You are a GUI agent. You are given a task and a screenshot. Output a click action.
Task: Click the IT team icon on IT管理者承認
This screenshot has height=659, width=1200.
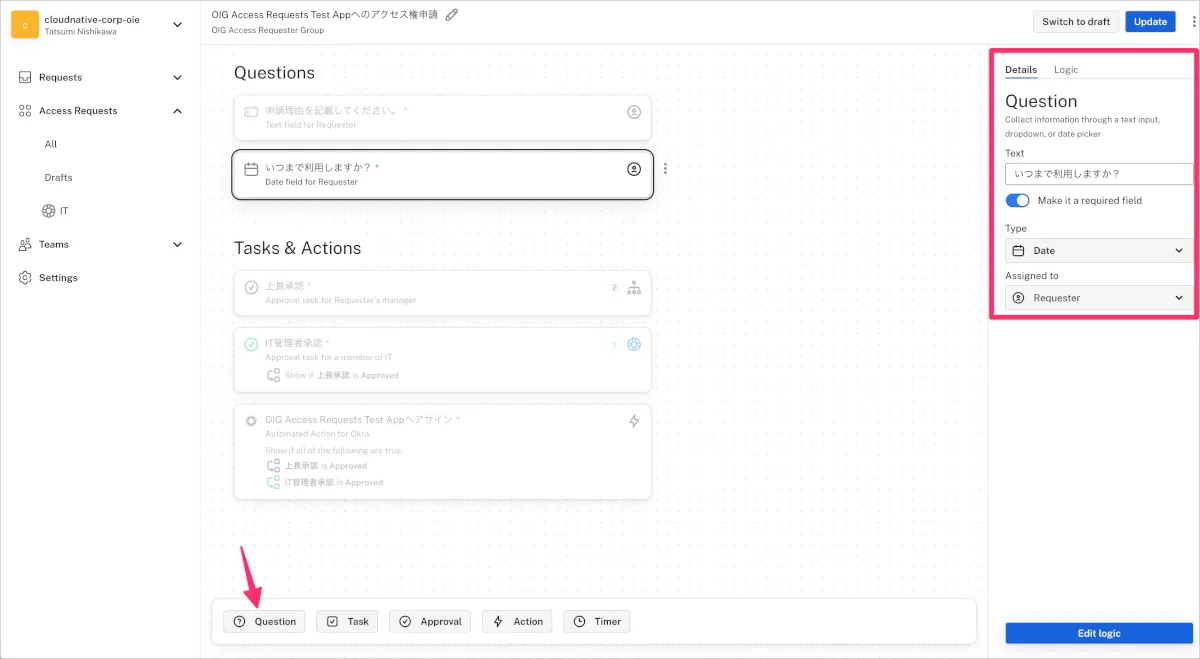[x=633, y=345]
